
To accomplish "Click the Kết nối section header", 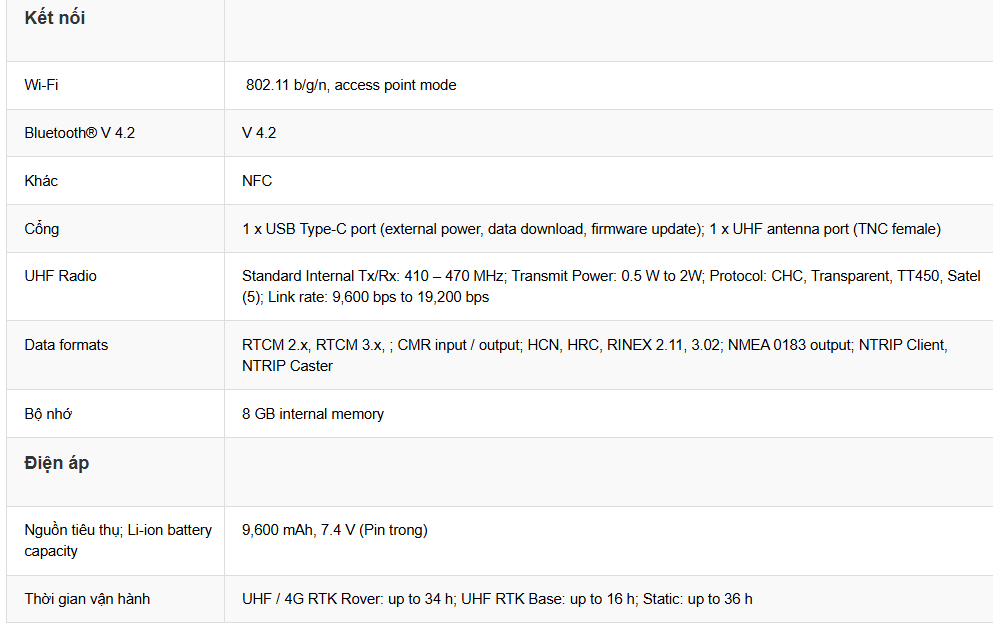I will (x=55, y=18).
